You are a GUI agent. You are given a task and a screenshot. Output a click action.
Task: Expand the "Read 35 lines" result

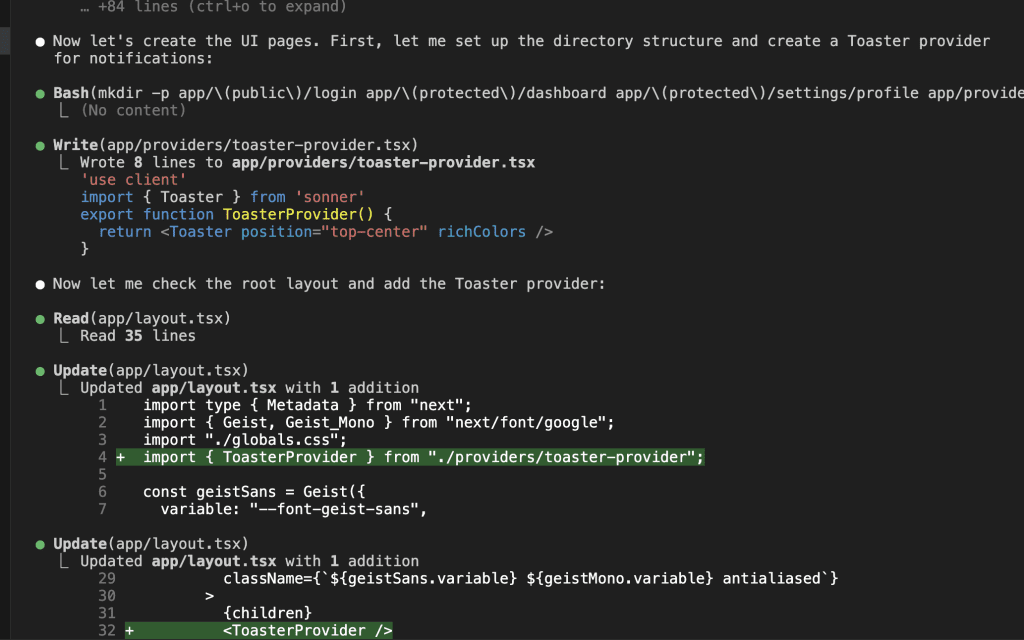click(x=137, y=336)
